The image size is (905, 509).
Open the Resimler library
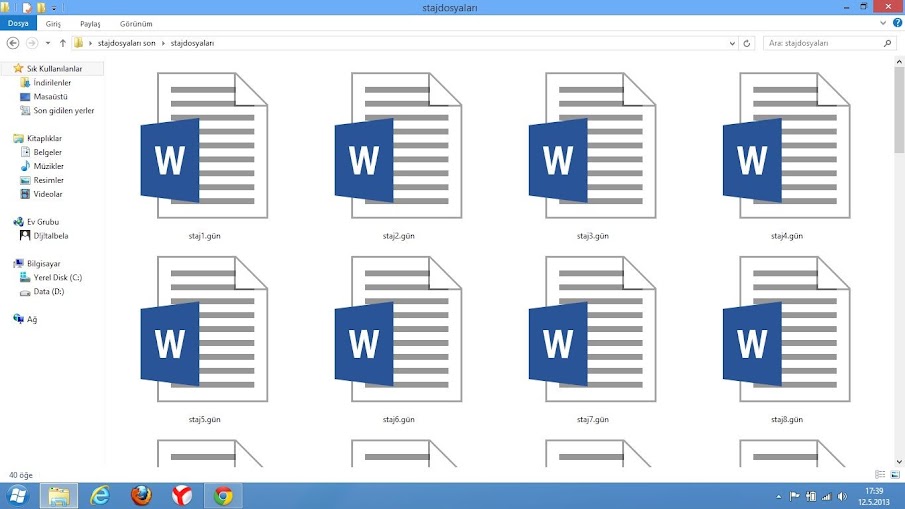pos(48,180)
